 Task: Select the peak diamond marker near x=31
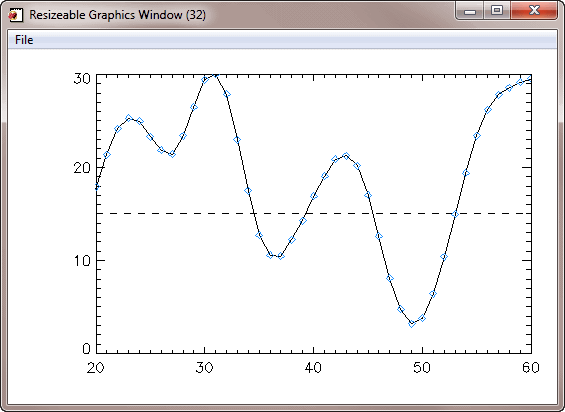point(215,75)
